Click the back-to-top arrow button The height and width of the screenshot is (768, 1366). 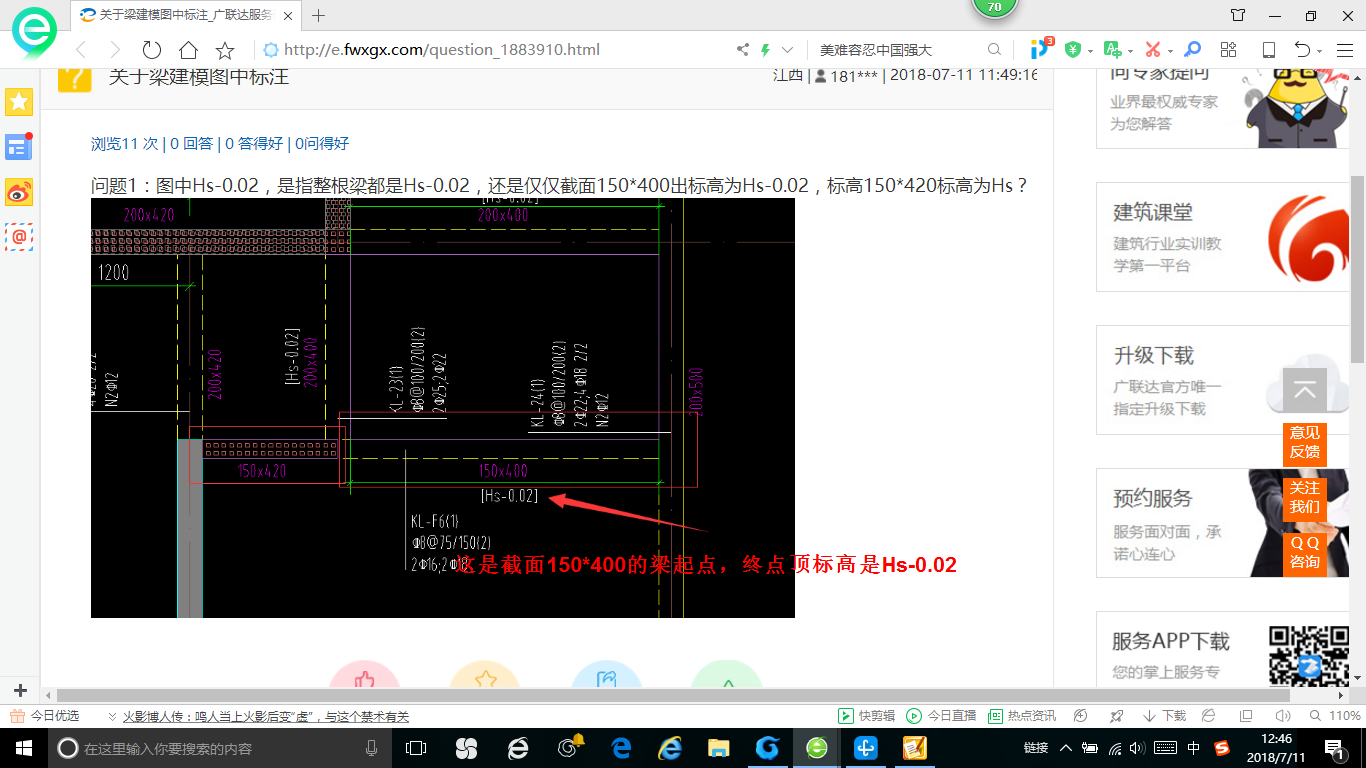pos(1304,391)
